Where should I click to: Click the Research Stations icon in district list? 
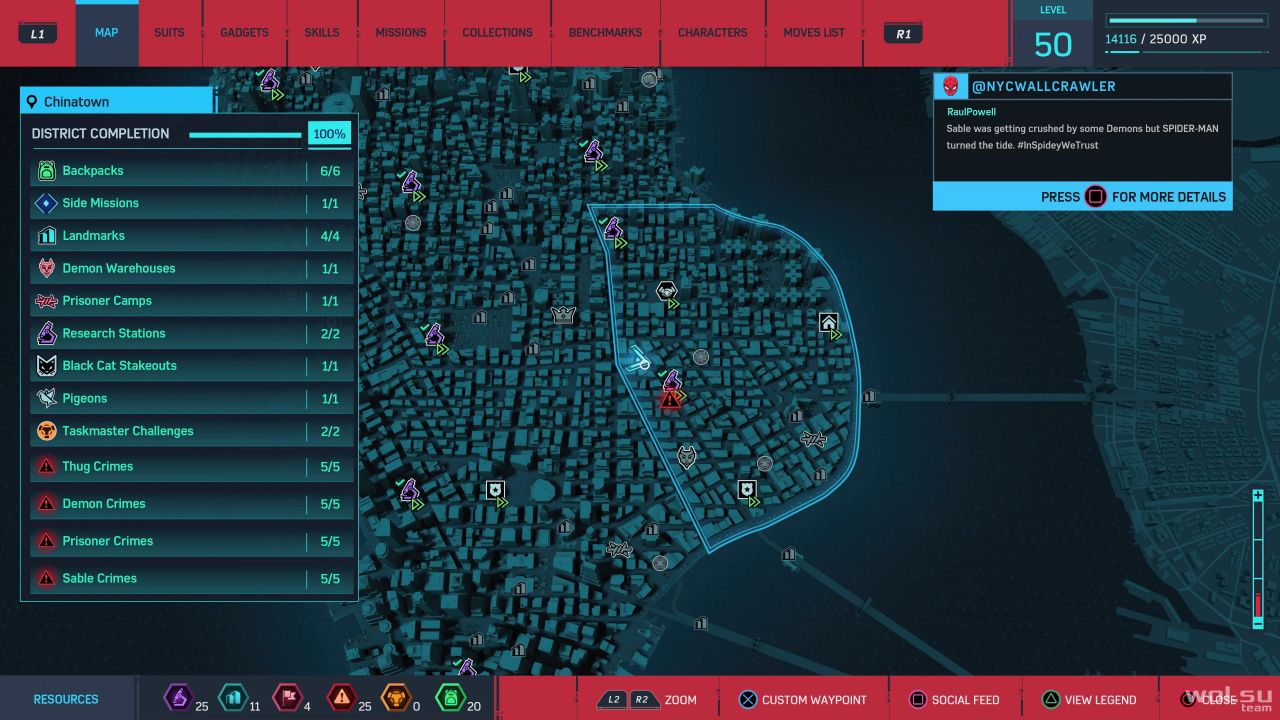46,333
